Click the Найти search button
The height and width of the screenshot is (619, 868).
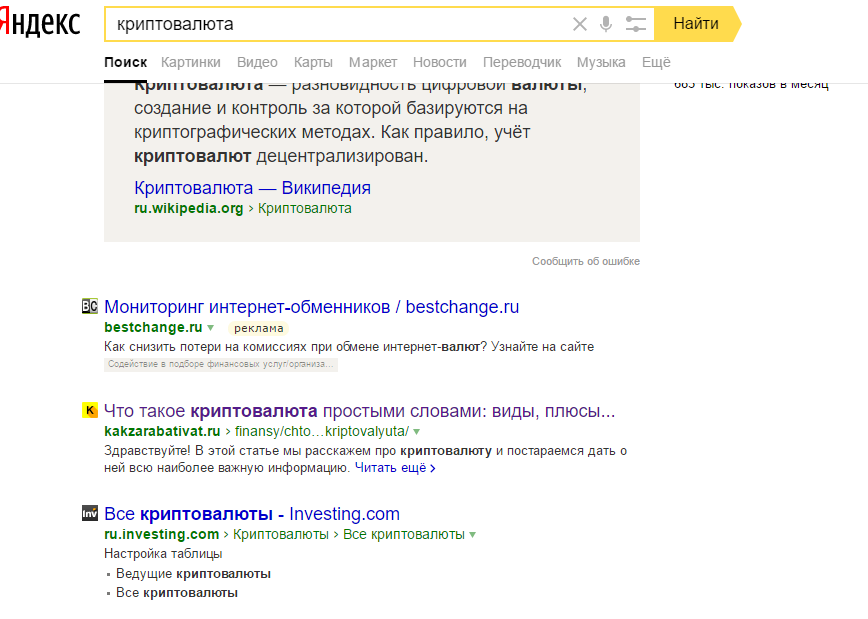click(x=697, y=24)
